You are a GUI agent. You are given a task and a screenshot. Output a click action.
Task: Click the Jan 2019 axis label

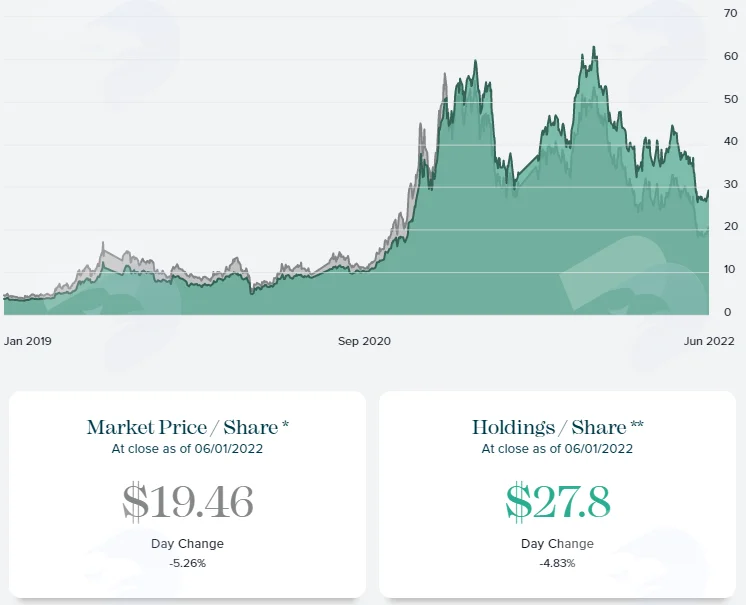click(28, 341)
